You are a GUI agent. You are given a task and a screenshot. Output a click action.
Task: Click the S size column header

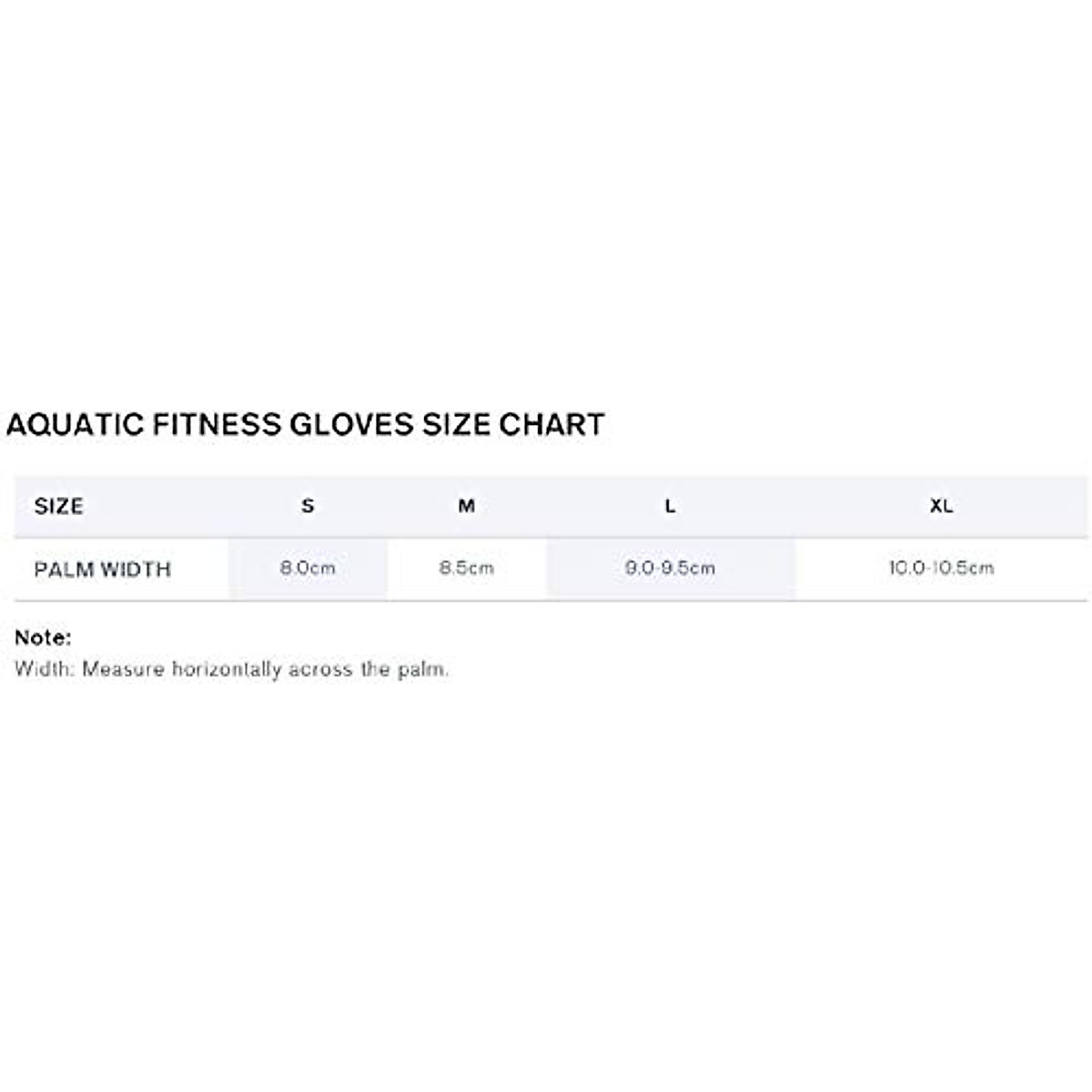click(x=308, y=506)
